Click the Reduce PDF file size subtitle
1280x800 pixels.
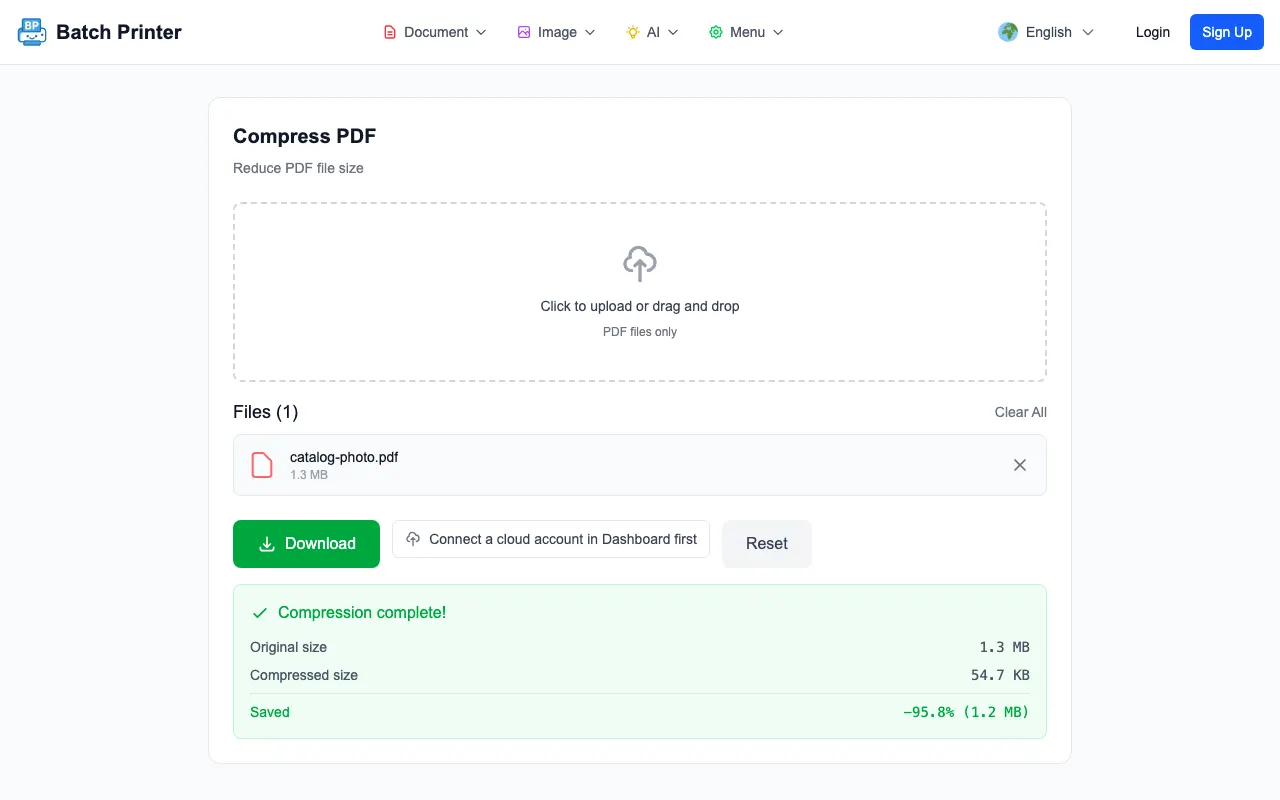point(298,168)
